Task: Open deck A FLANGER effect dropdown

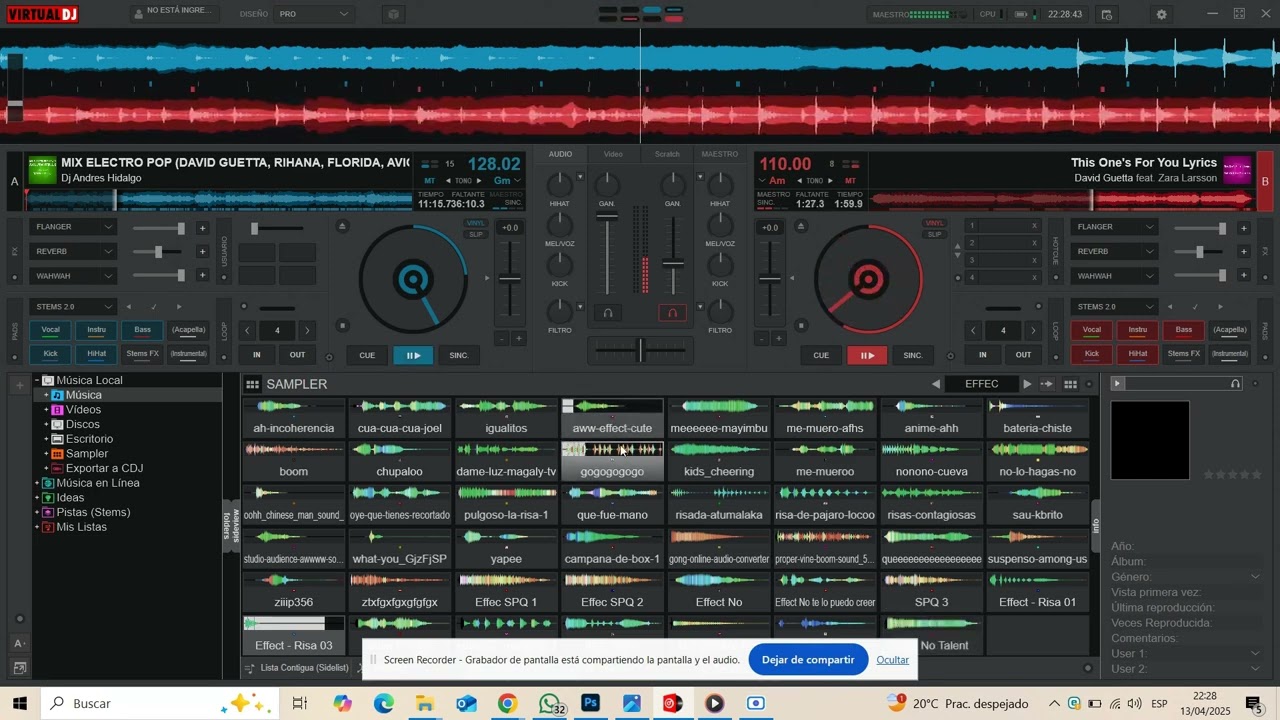Action: point(74,227)
